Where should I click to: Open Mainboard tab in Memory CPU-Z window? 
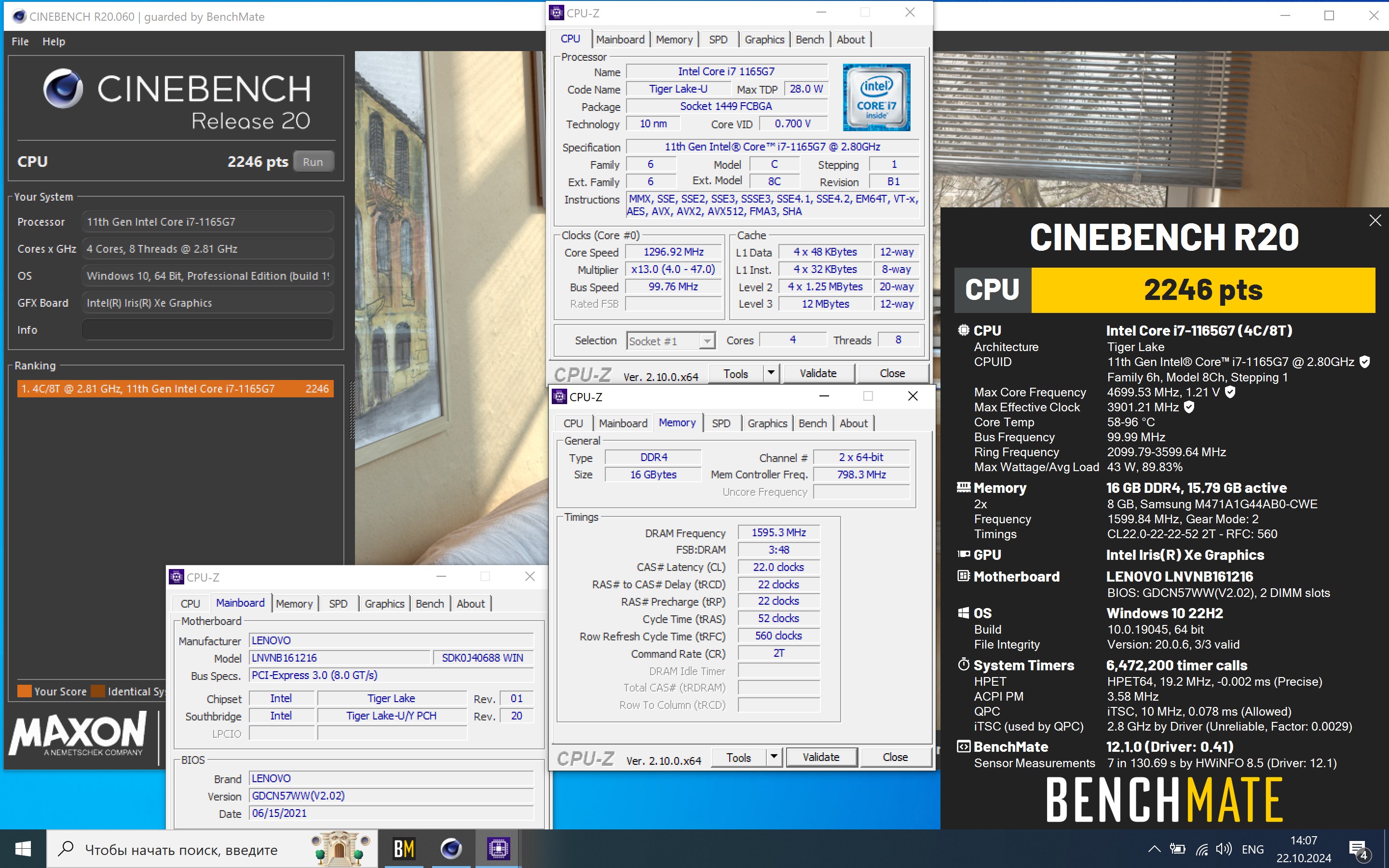[623, 423]
